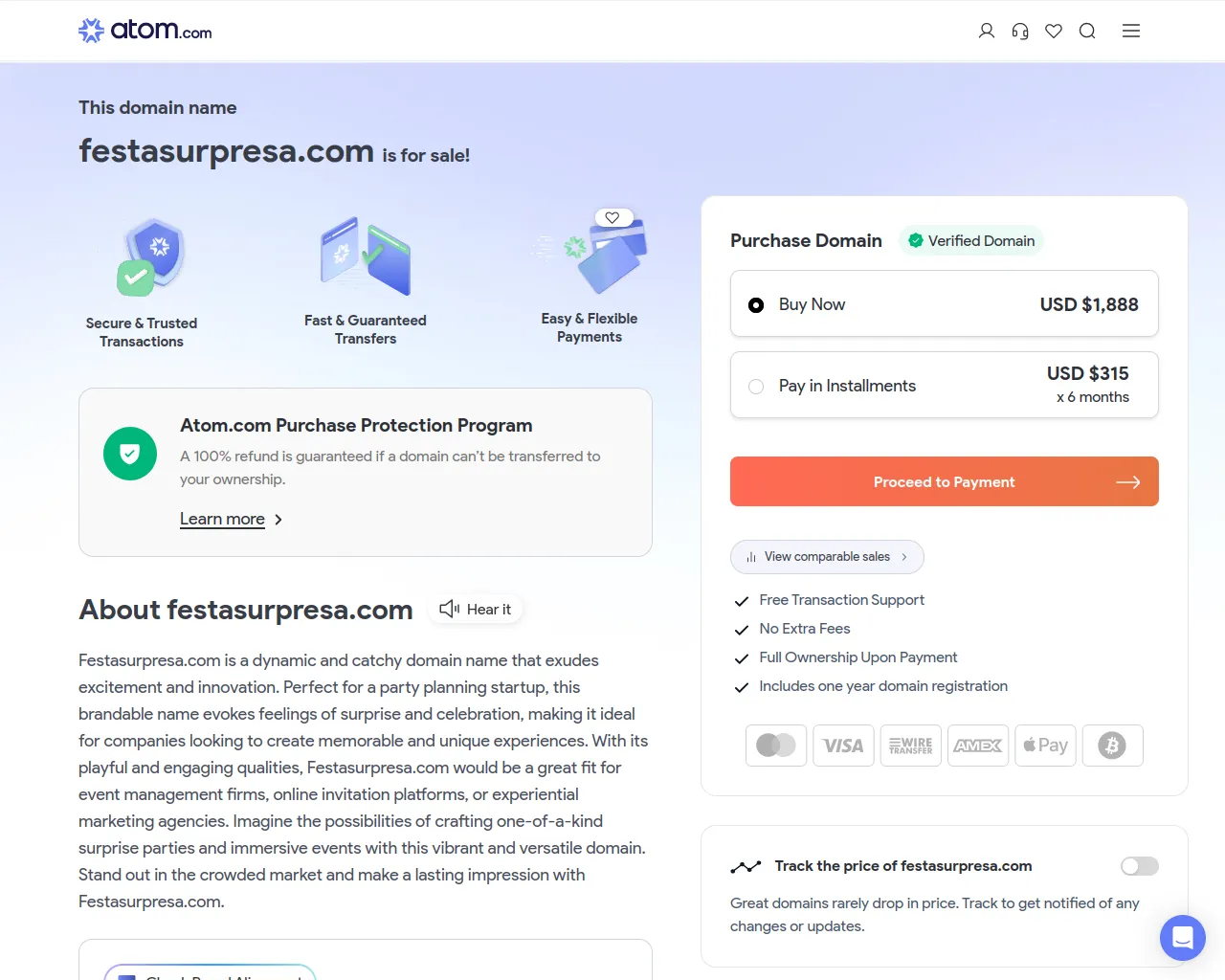
Task: Click the Wire Transfer payment icon
Action: coord(910,746)
